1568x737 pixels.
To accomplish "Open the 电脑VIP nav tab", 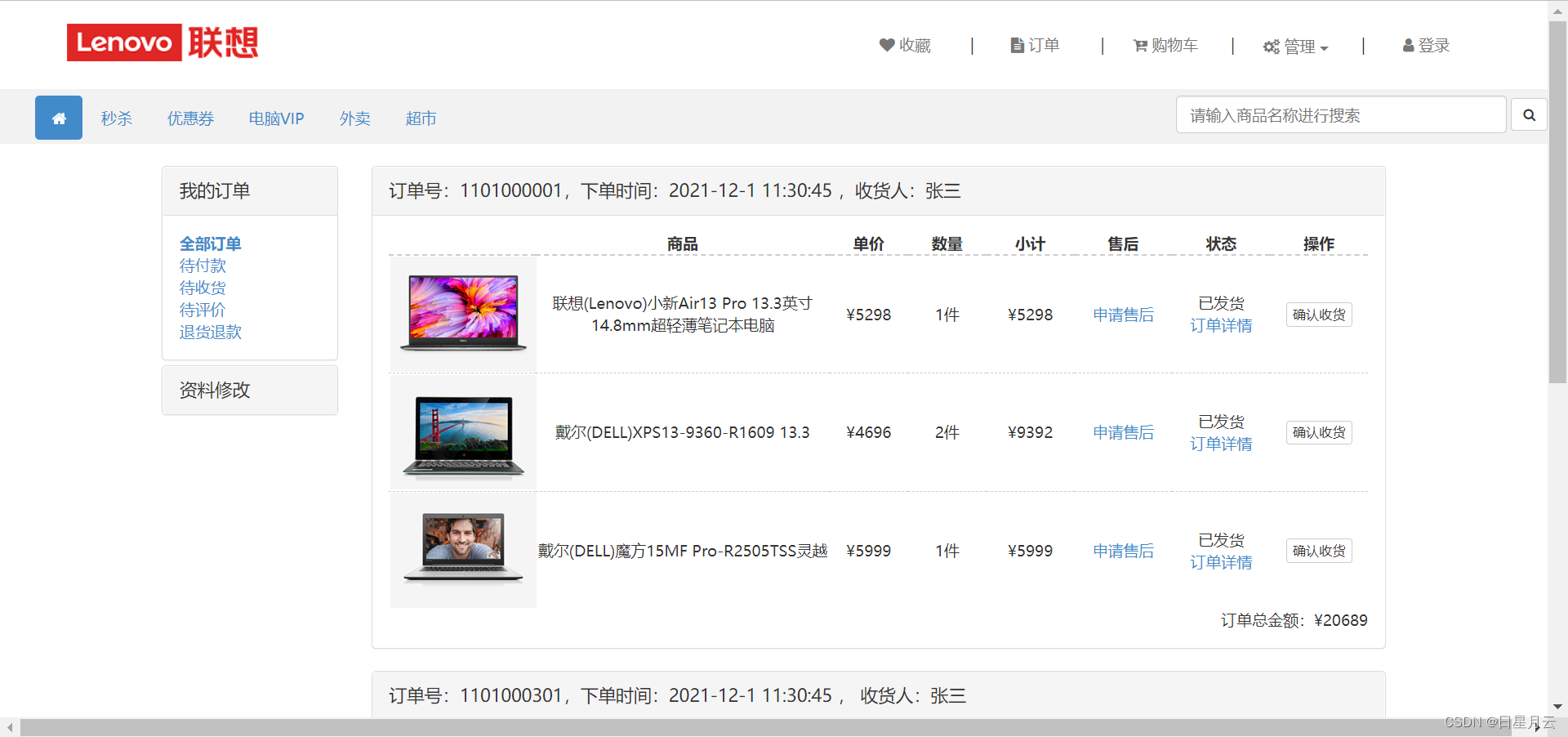I will coord(277,118).
